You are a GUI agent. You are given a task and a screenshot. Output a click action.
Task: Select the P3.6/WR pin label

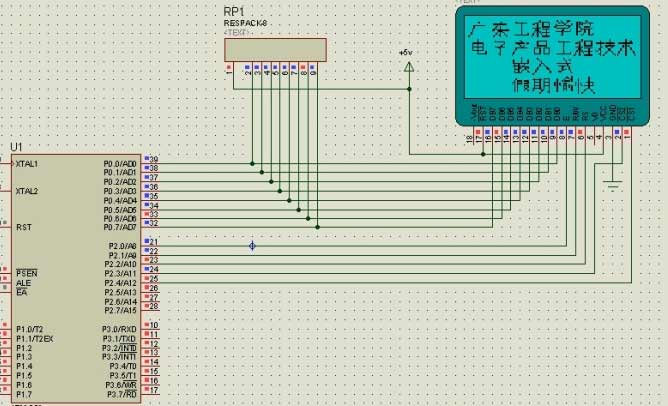click(x=121, y=385)
